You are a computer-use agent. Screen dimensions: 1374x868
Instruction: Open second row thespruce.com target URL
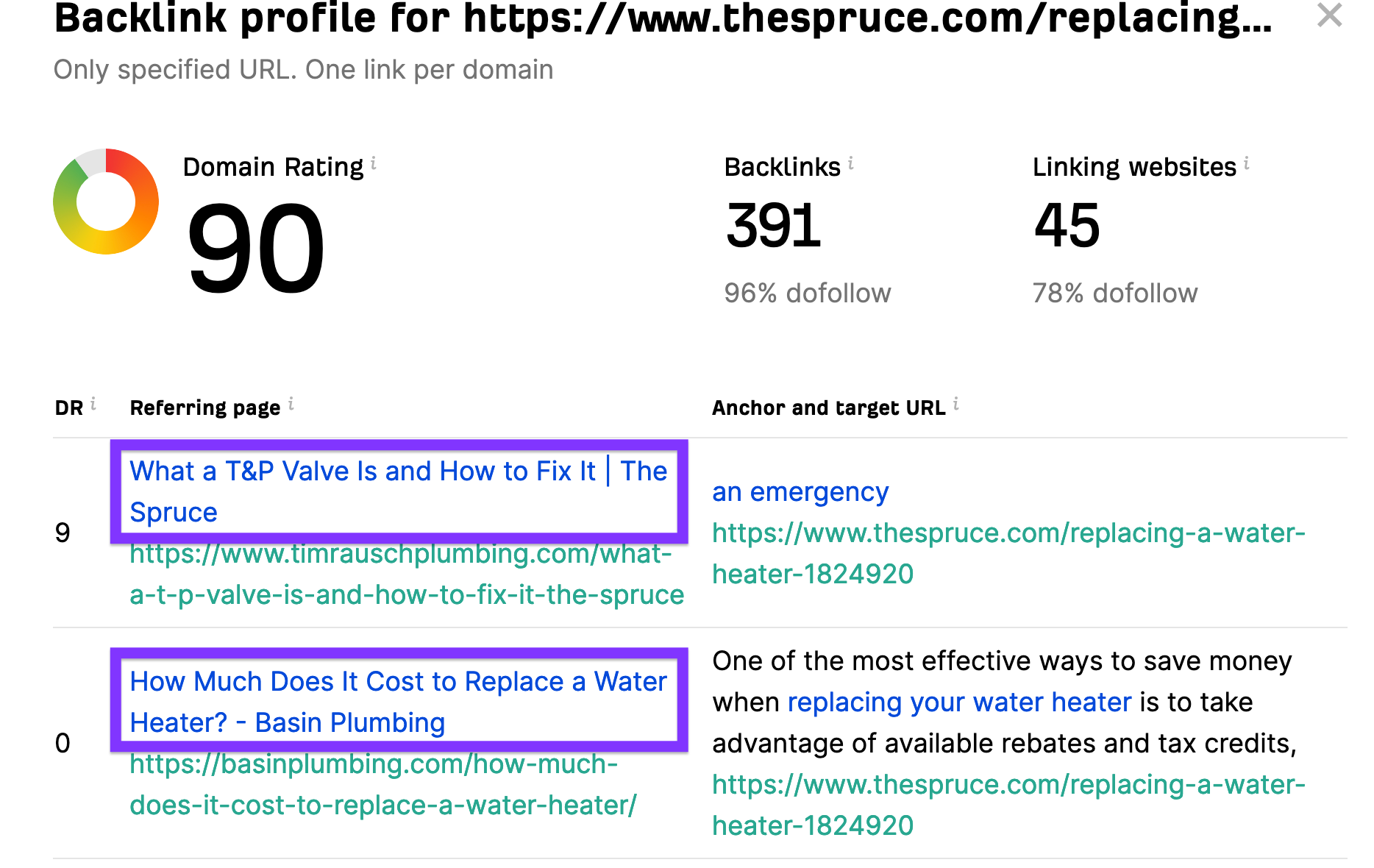1008,805
